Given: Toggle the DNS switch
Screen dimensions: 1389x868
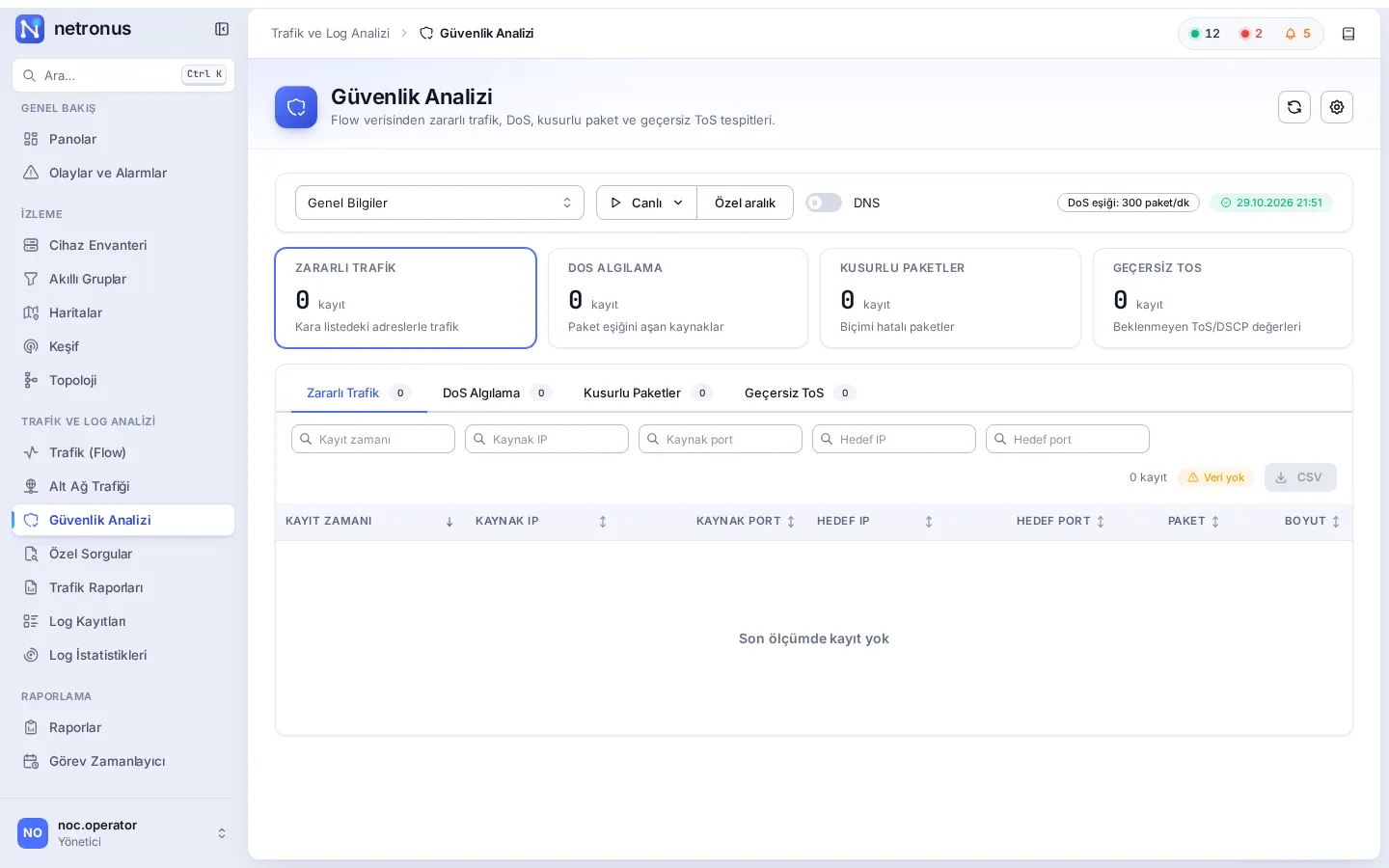Looking at the screenshot, I should tap(824, 203).
